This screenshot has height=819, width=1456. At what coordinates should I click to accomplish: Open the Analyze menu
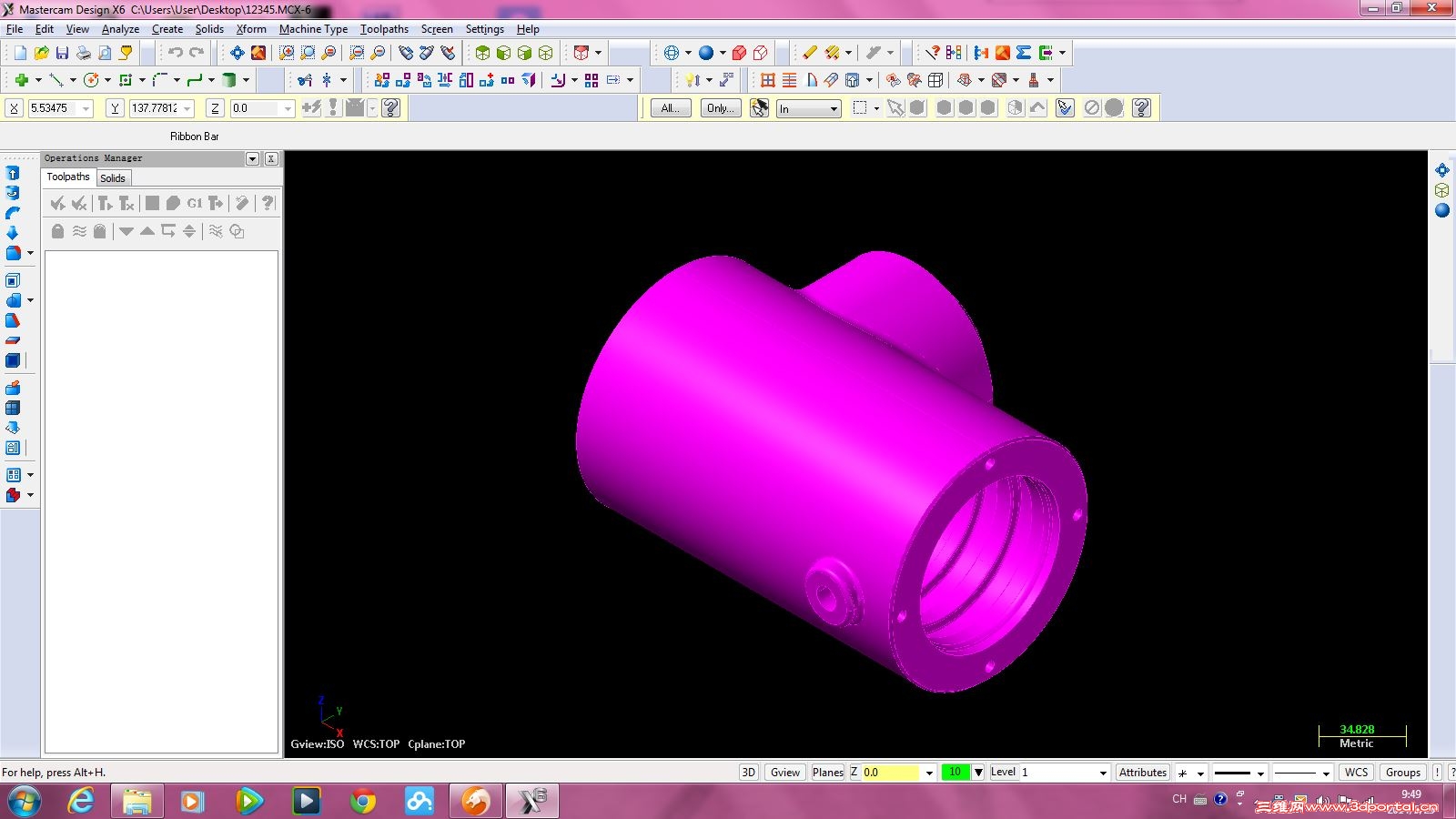click(120, 29)
